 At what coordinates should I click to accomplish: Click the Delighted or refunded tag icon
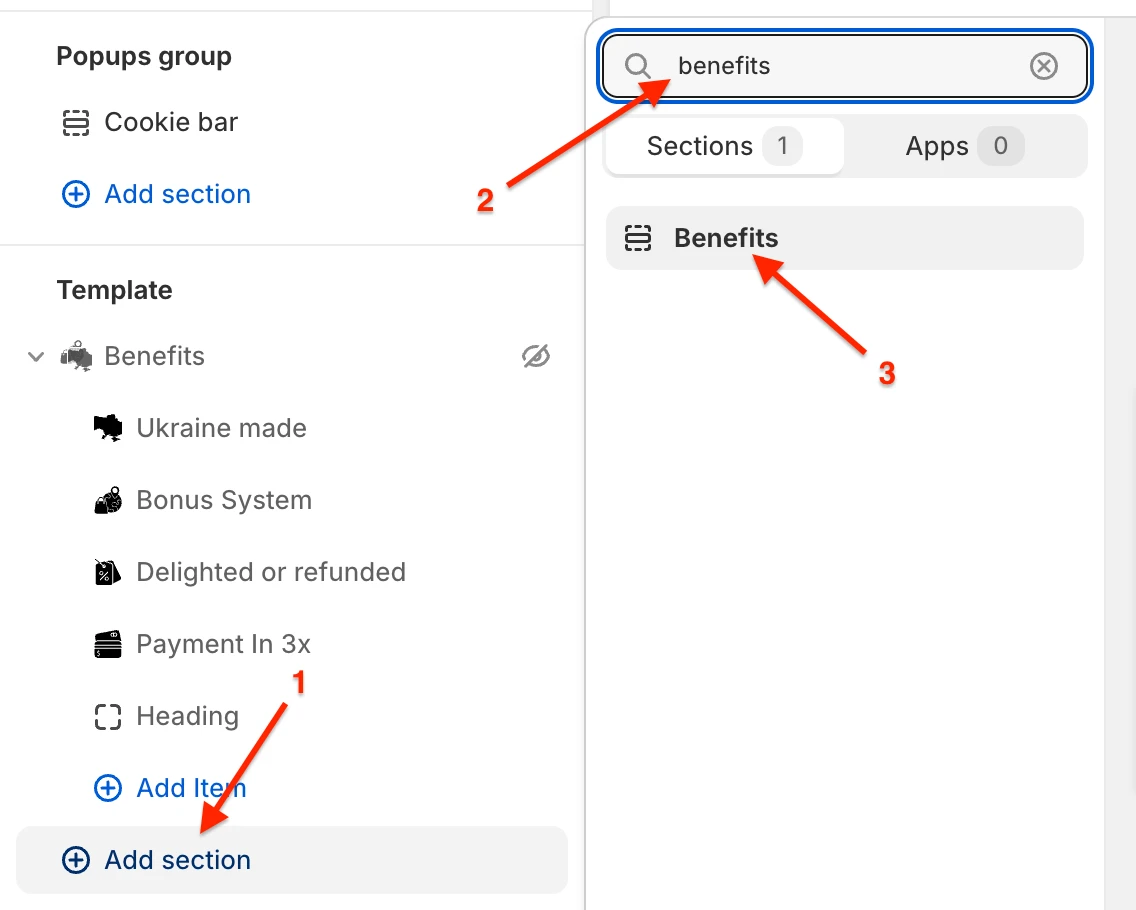(108, 572)
